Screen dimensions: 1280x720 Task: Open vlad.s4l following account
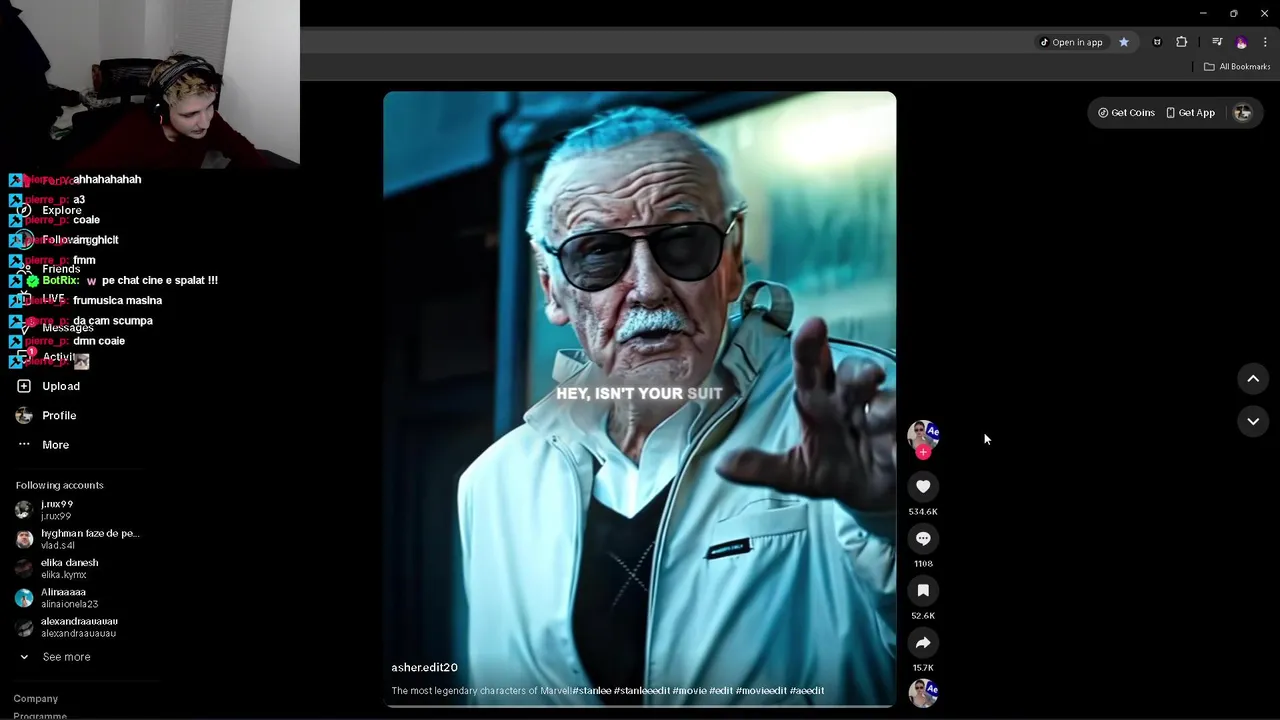click(77, 540)
